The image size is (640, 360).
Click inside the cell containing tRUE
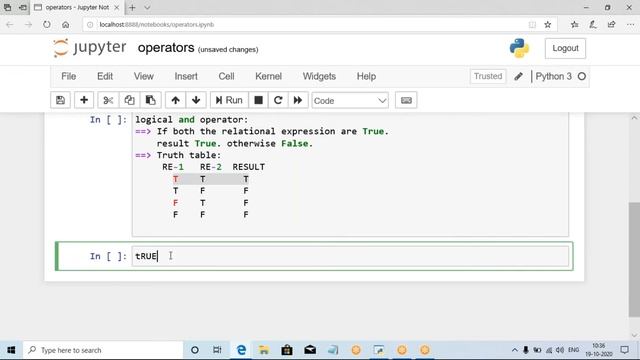click(x=350, y=256)
